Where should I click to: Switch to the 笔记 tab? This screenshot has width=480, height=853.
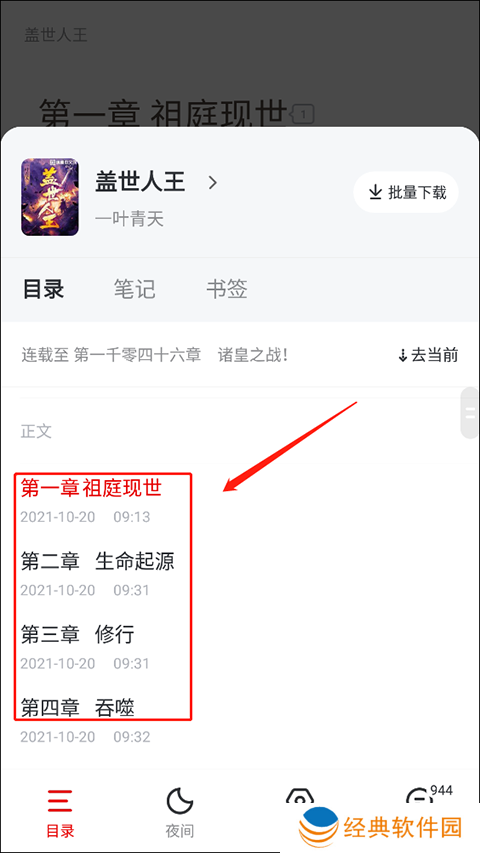[x=134, y=289]
